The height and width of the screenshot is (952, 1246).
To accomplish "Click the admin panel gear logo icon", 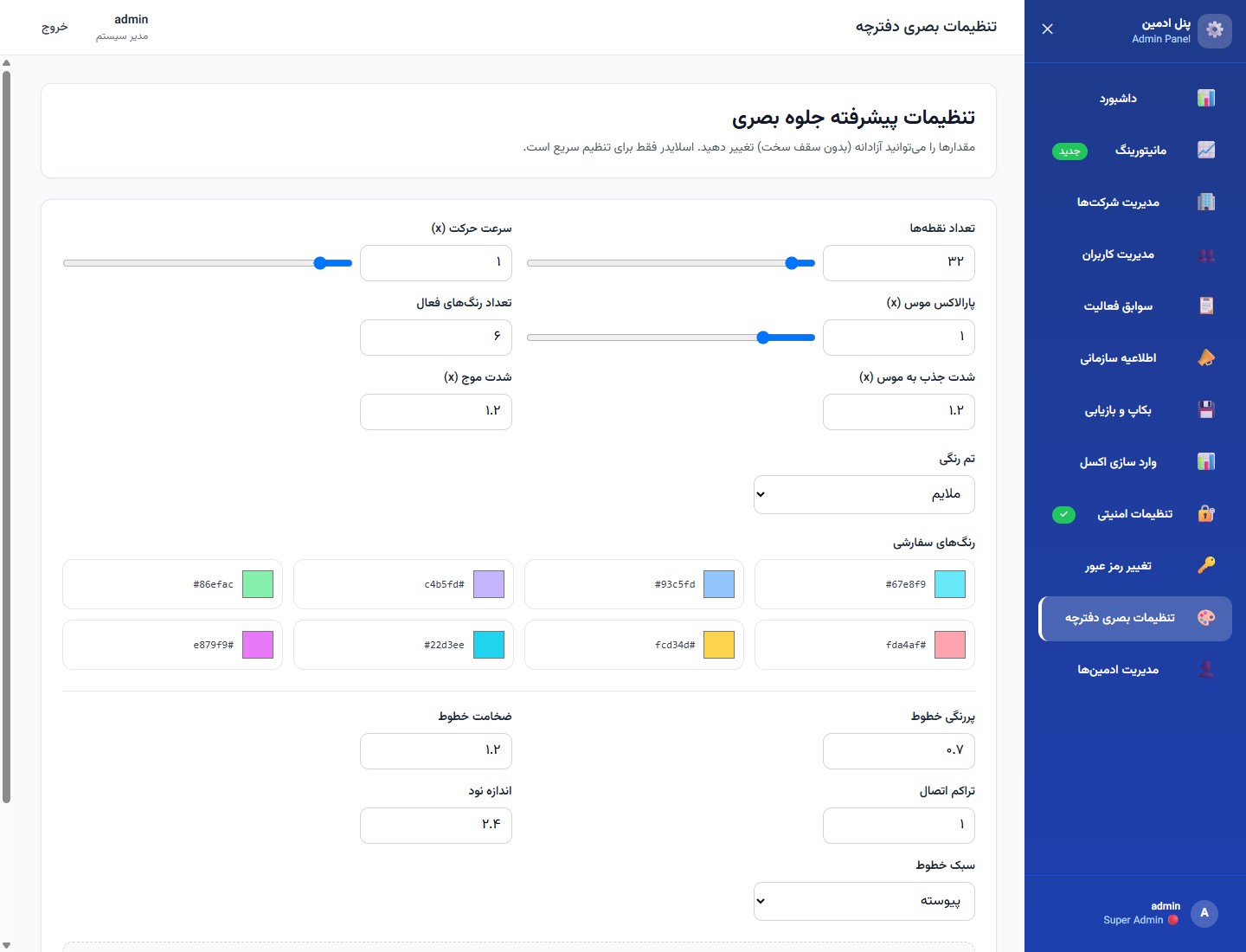I will point(1215,30).
